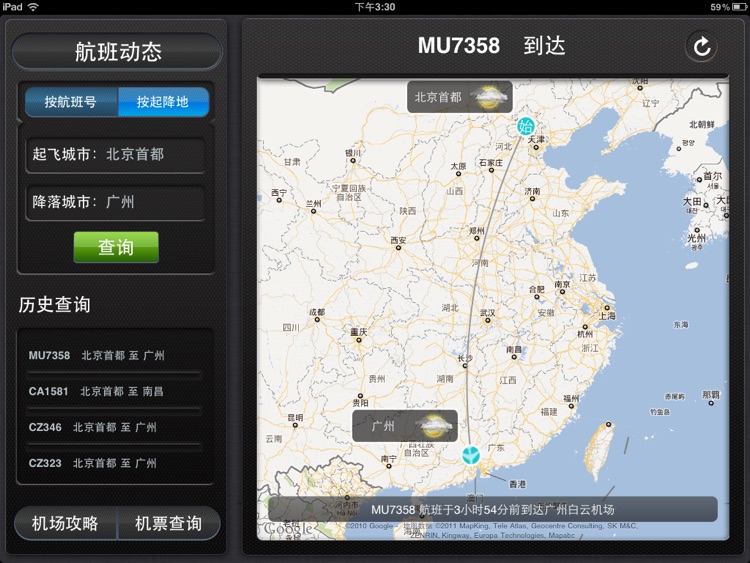Image resolution: width=750 pixels, height=563 pixels.
Task: Tap the MU7358 arrival status banner
Action: click(x=493, y=509)
